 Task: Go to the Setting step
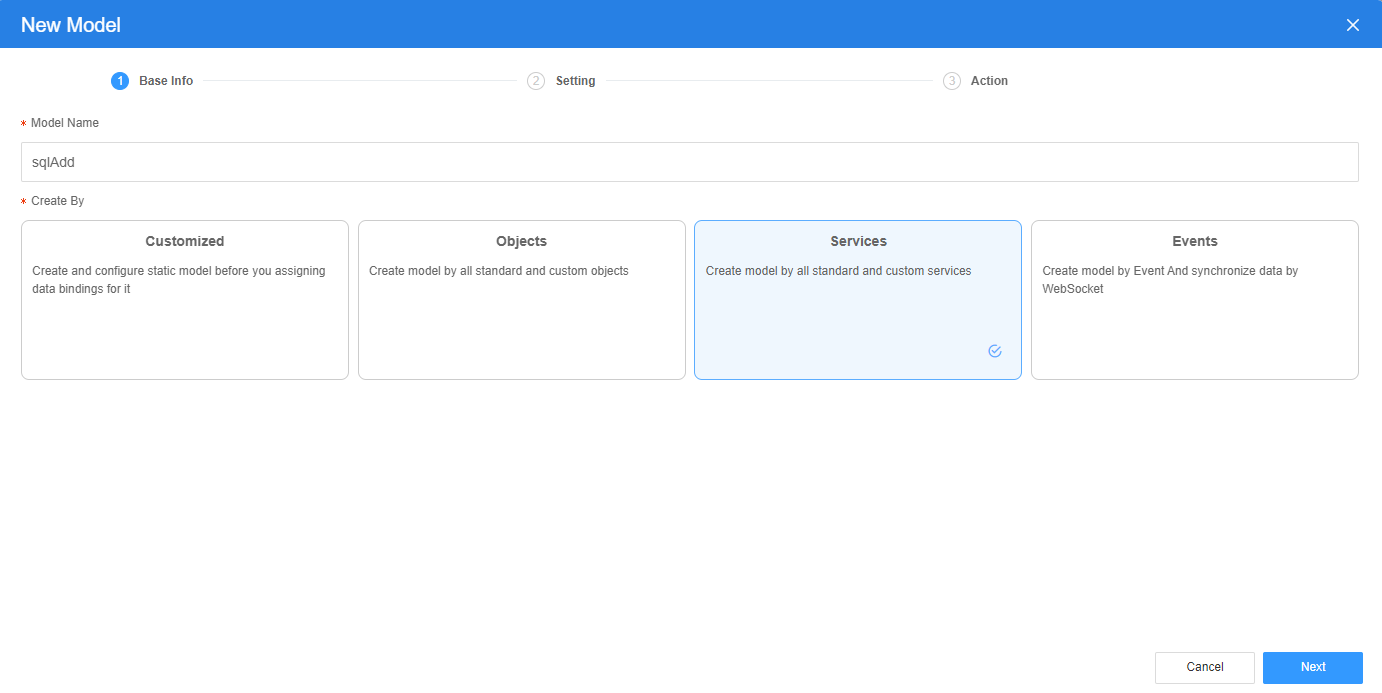(576, 81)
